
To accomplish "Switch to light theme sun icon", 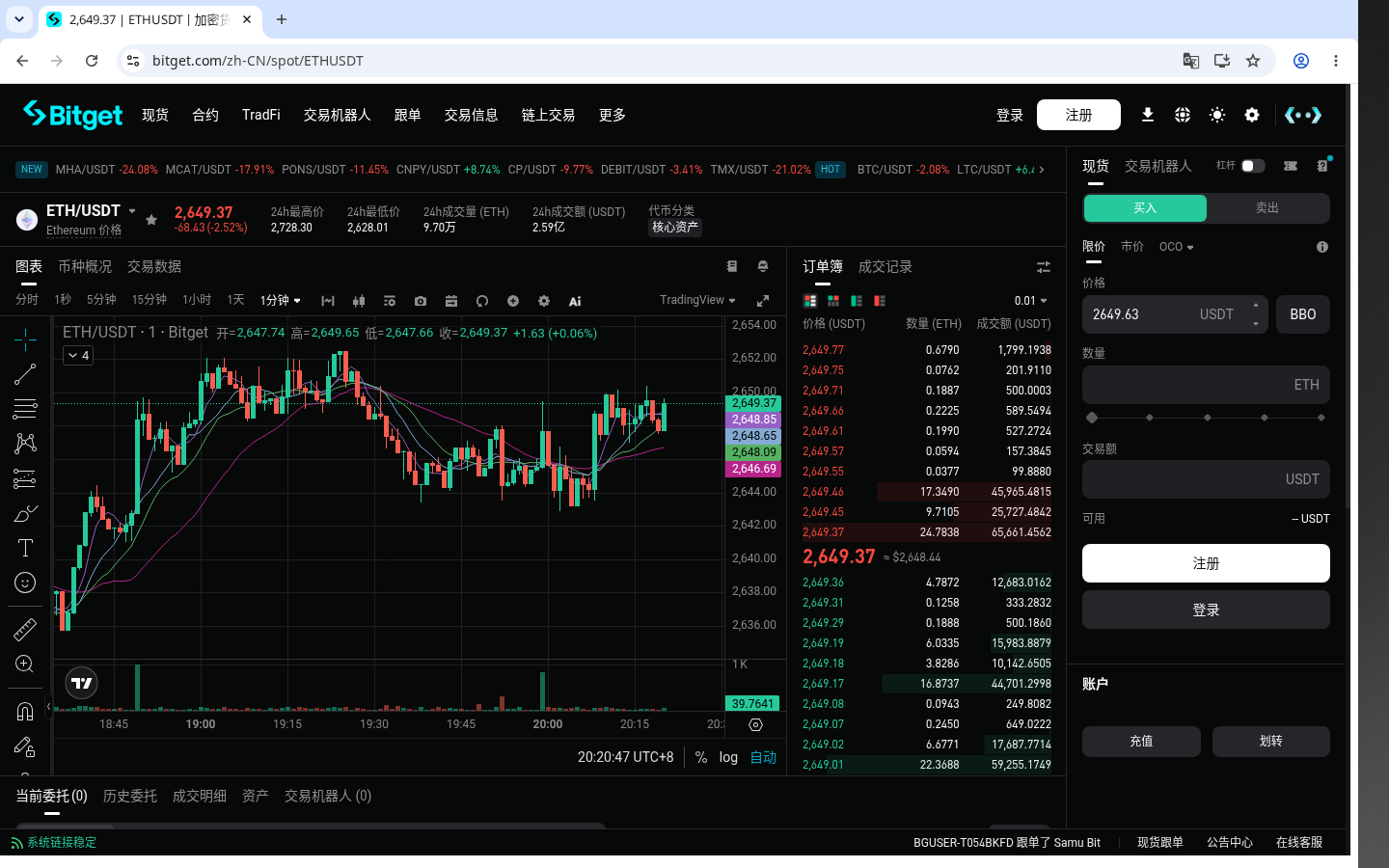I will click(x=1217, y=115).
